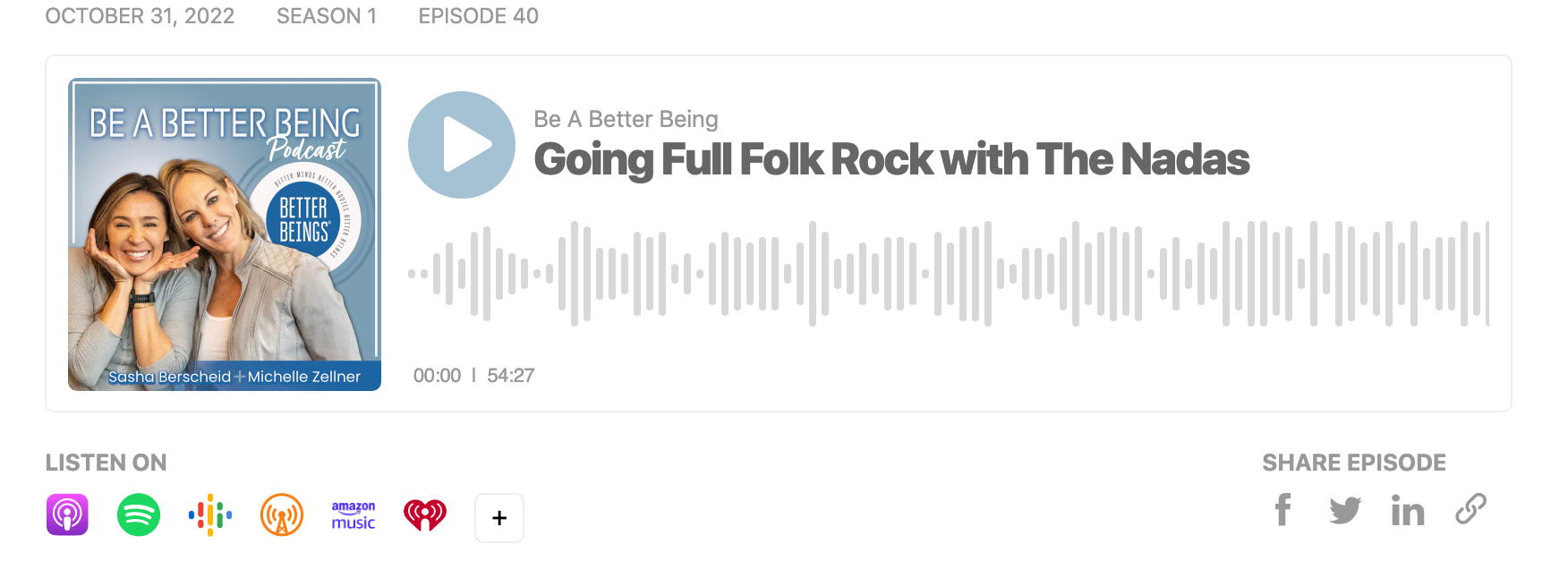Copy episode link icon

(1470, 509)
